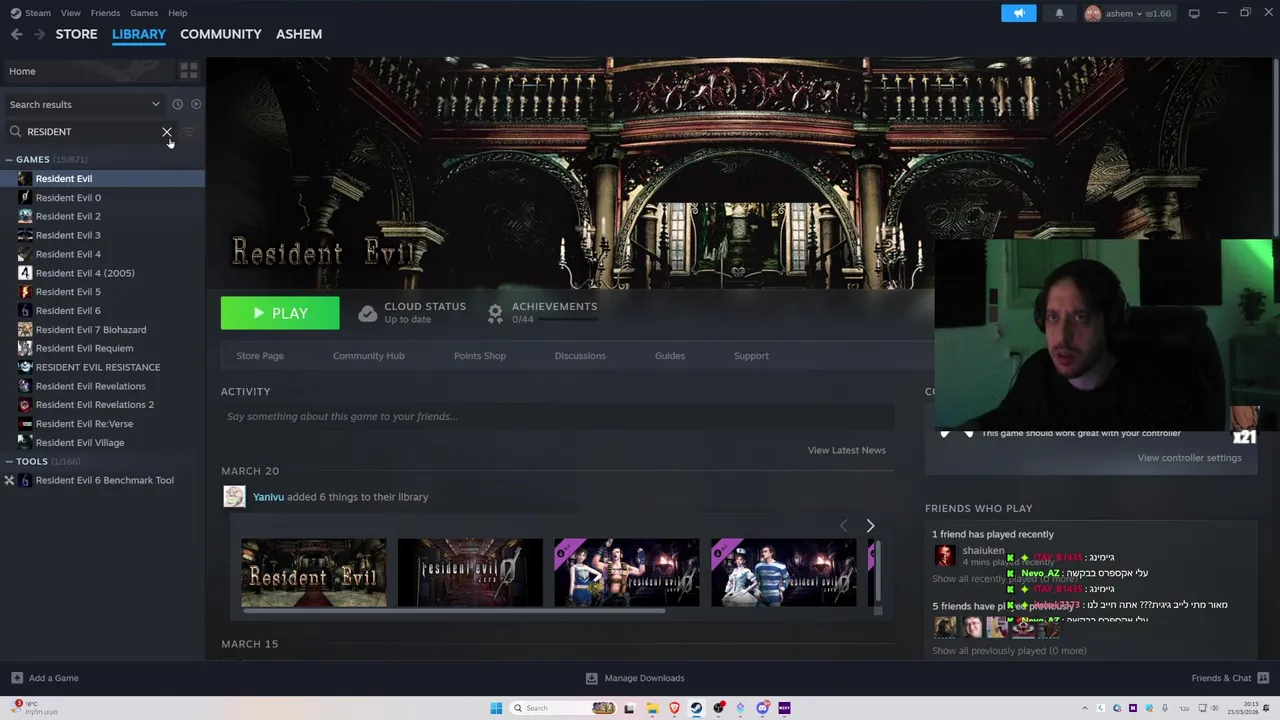Select Resident Evil 5 in the list
This screenshot has height=720, width=1280.
(x=68, y=292)
